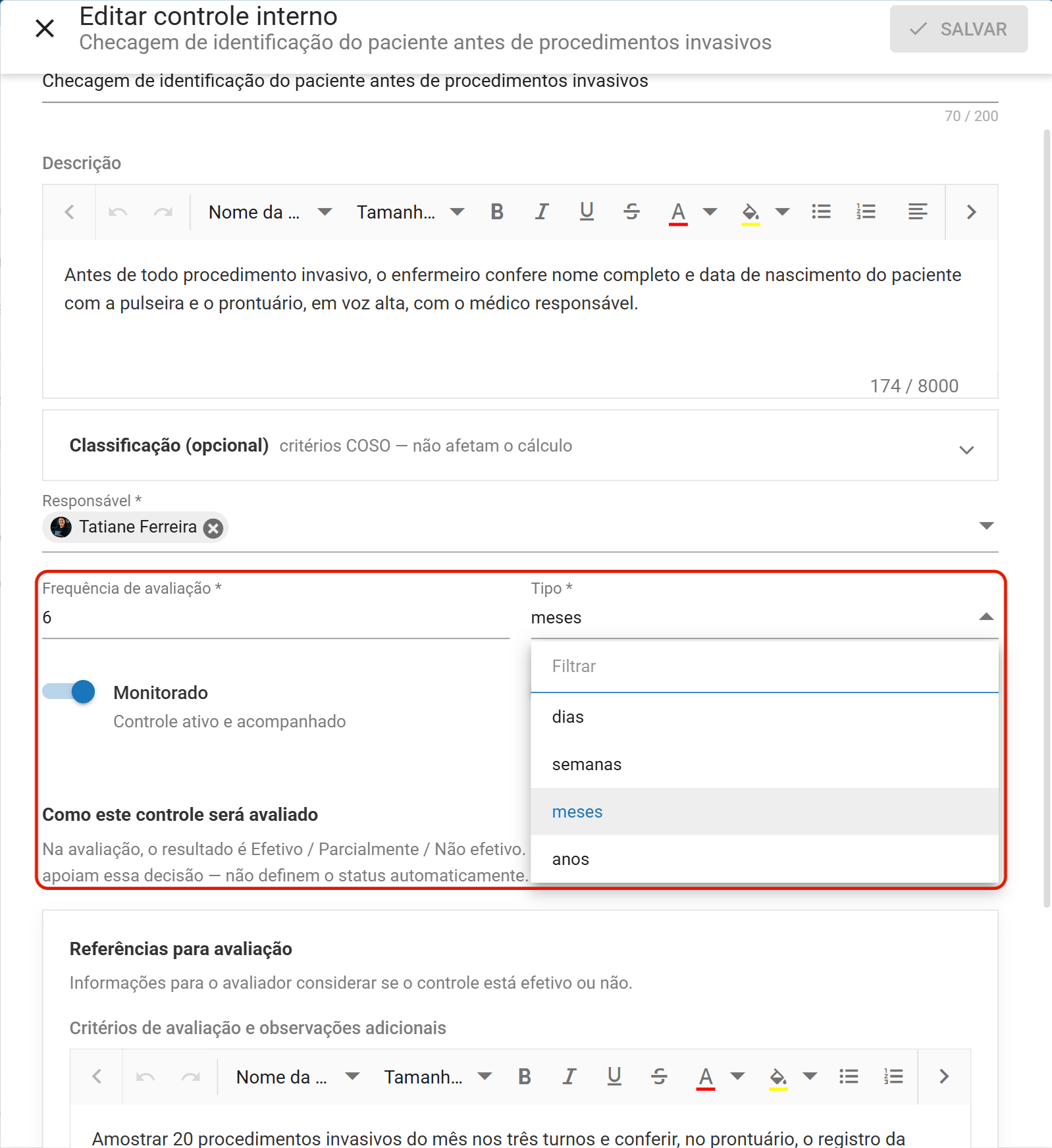The height and width of the screenshot is (1148, 1052).
Task: Open font size dropdown in Descrição toolbar
Action: (411, 212)
